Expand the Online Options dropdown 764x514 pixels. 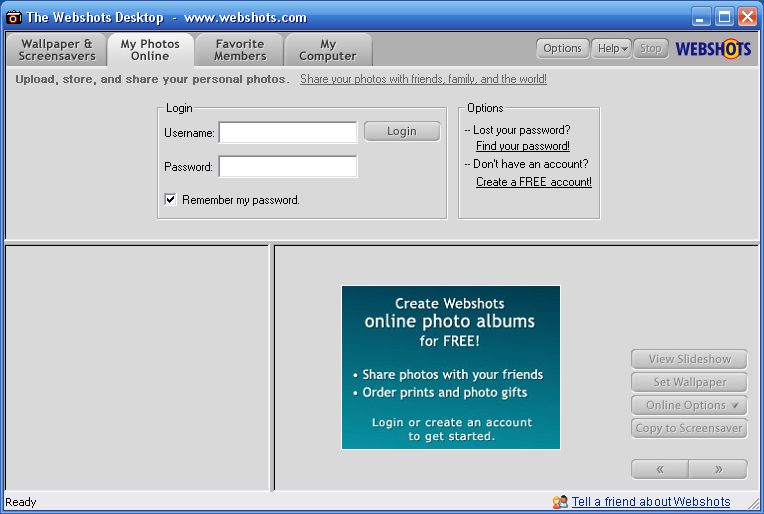coord(689,405)
